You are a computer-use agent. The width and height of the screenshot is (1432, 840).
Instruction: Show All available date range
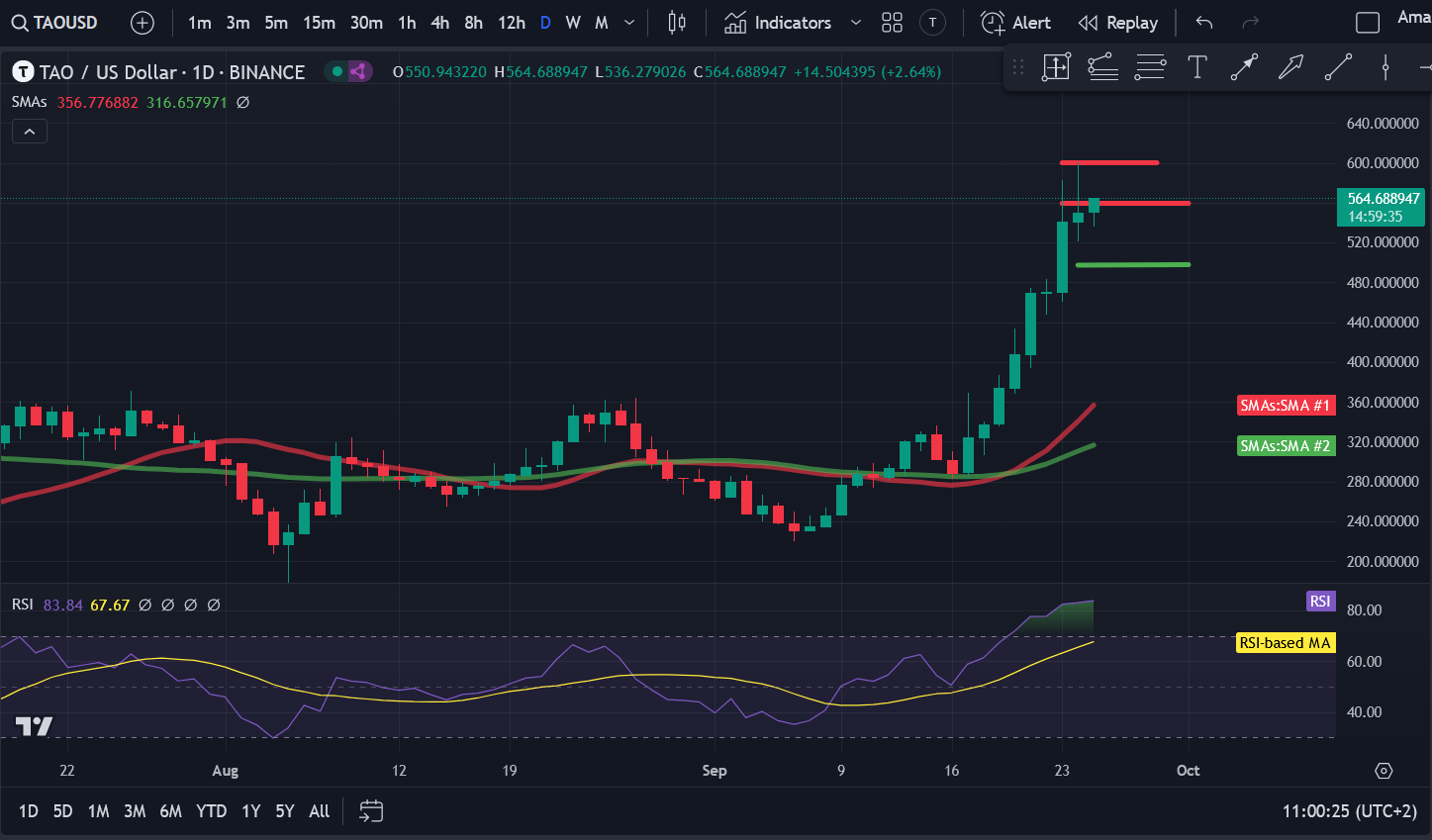pyautogui.click(x=319, y=811)
